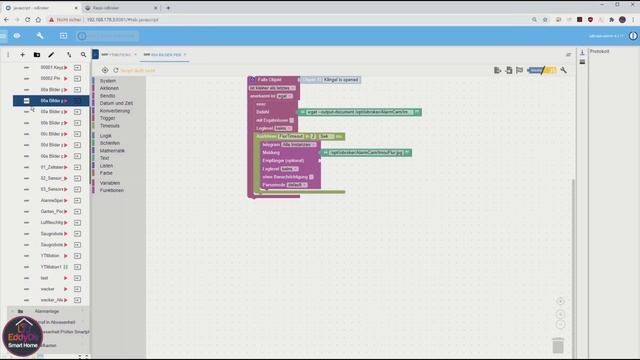The image size is (640, 360).
Task: Click the add new script plus icon
Action: point(22,55)
